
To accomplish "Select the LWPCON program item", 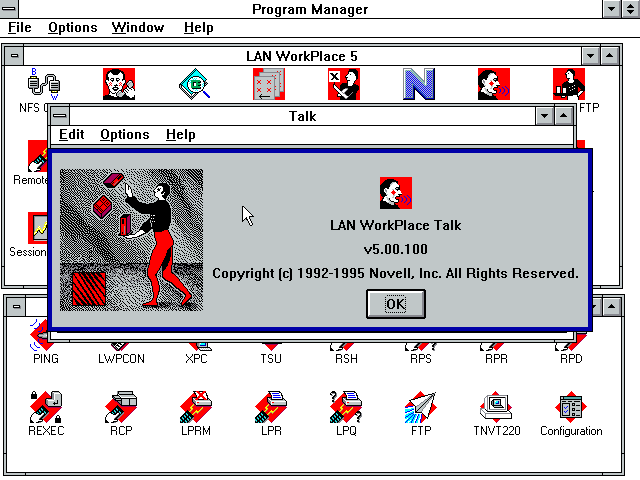I will tap(121, 358).
